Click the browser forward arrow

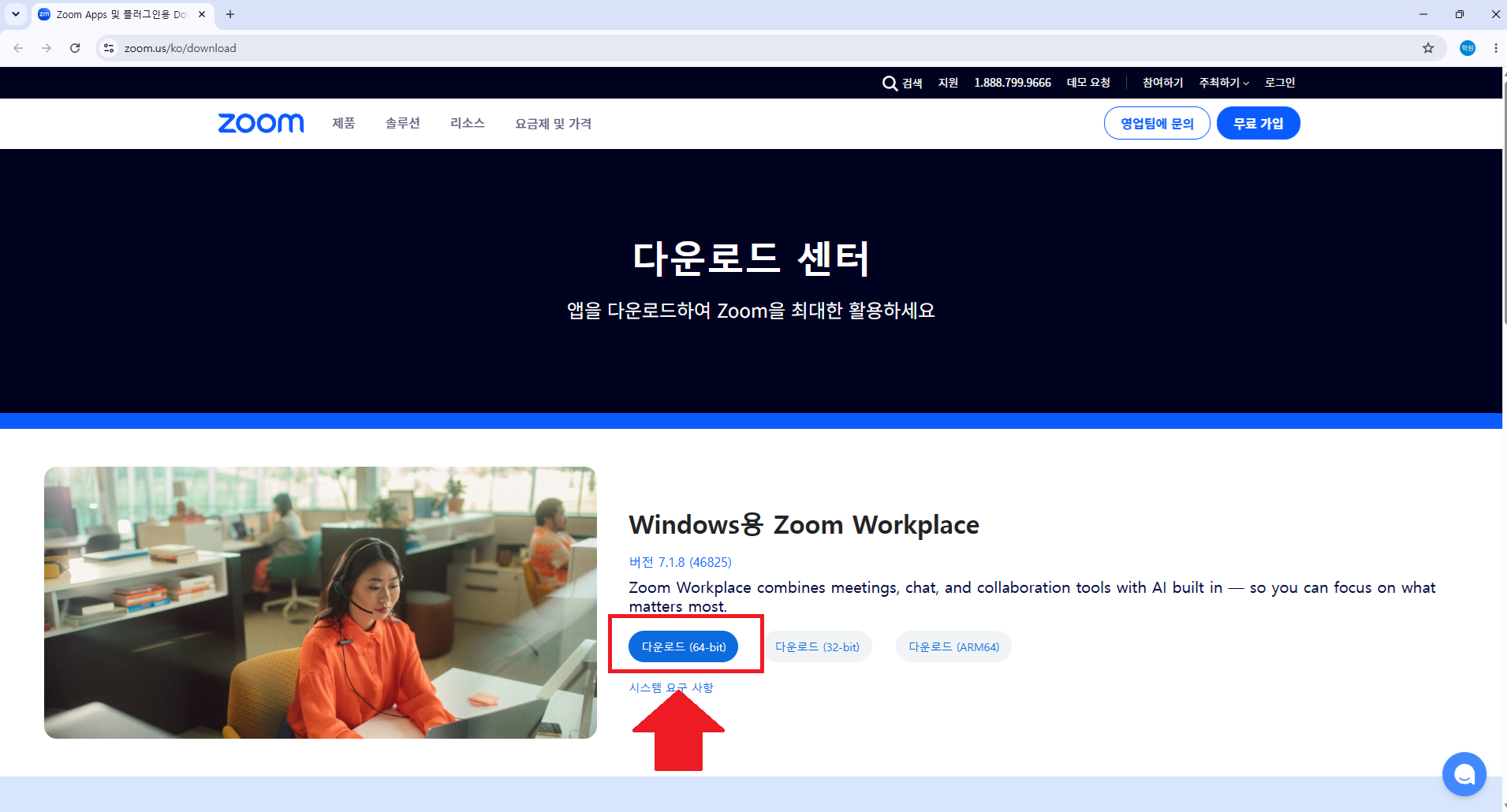47,48
